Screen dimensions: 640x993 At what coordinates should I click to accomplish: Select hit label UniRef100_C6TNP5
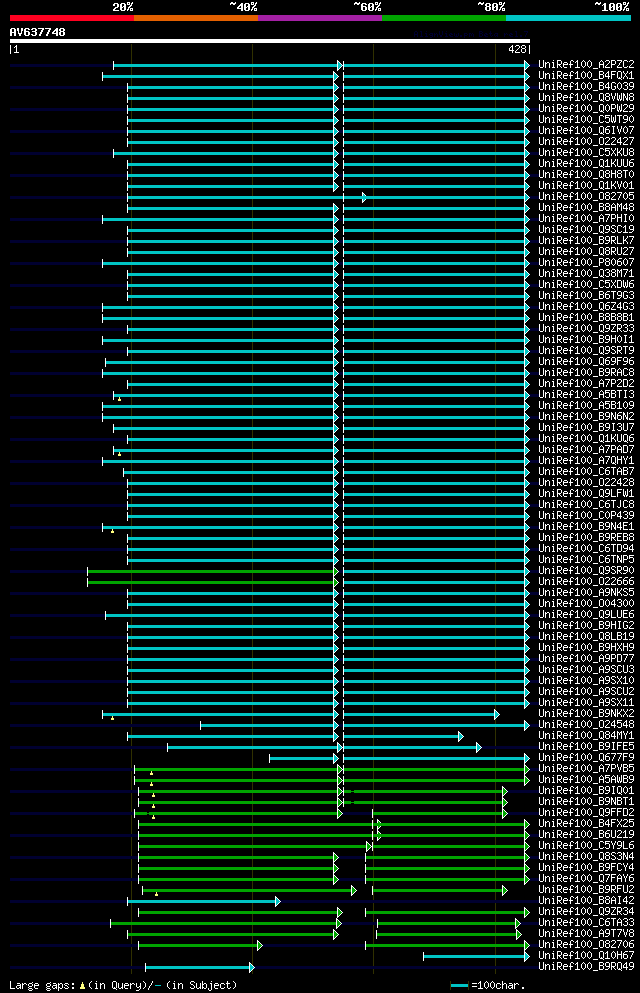coord(586,560)
